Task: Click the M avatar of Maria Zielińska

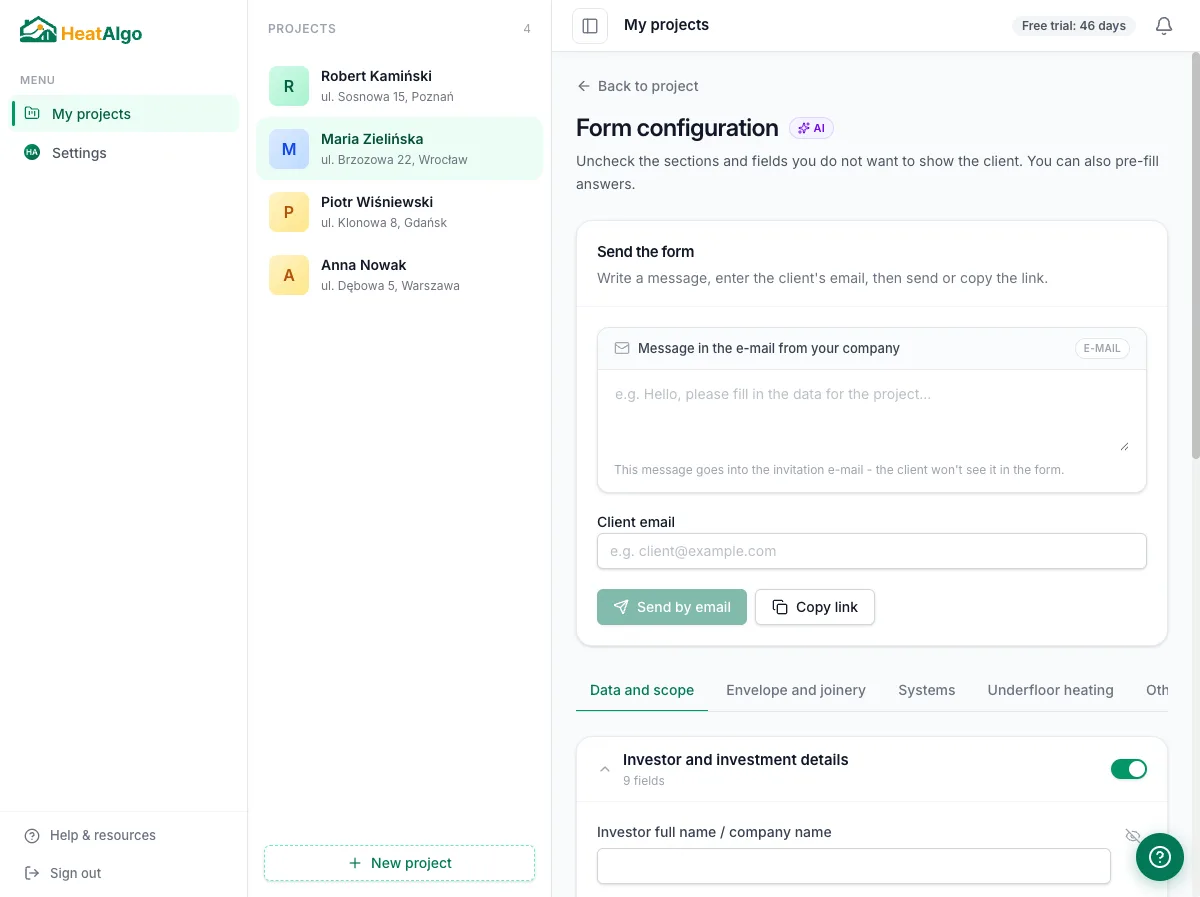Action: [x=289, y=149]
